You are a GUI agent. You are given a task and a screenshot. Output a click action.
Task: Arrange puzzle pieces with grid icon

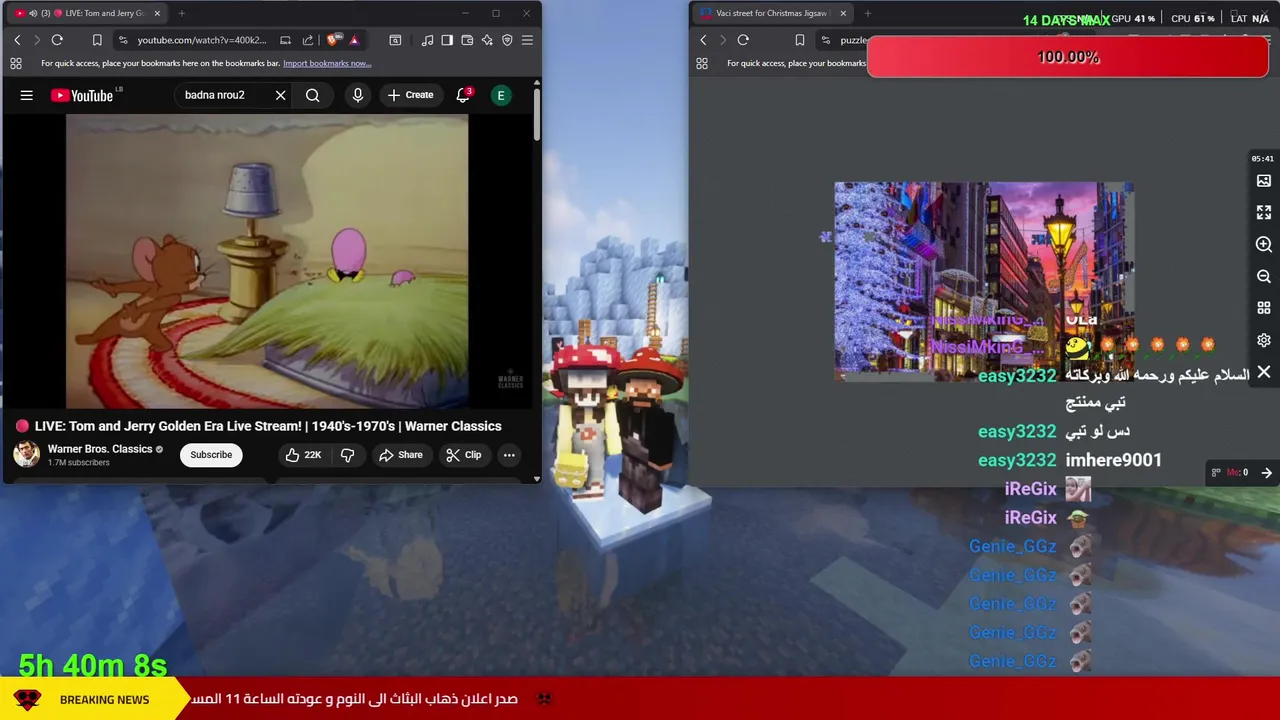(1264, 308)
